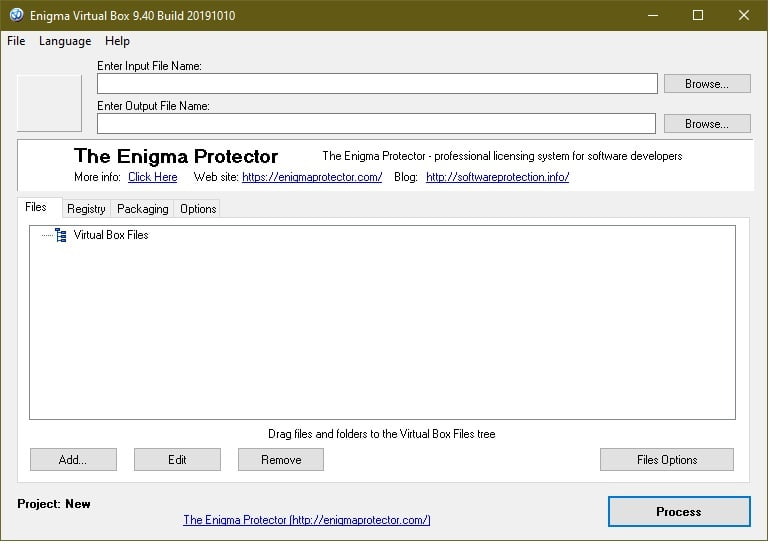The width and height of the screenshot is (770, 544).
Task: Focus the Enter Output File Name field
Action: coord(376,123)
